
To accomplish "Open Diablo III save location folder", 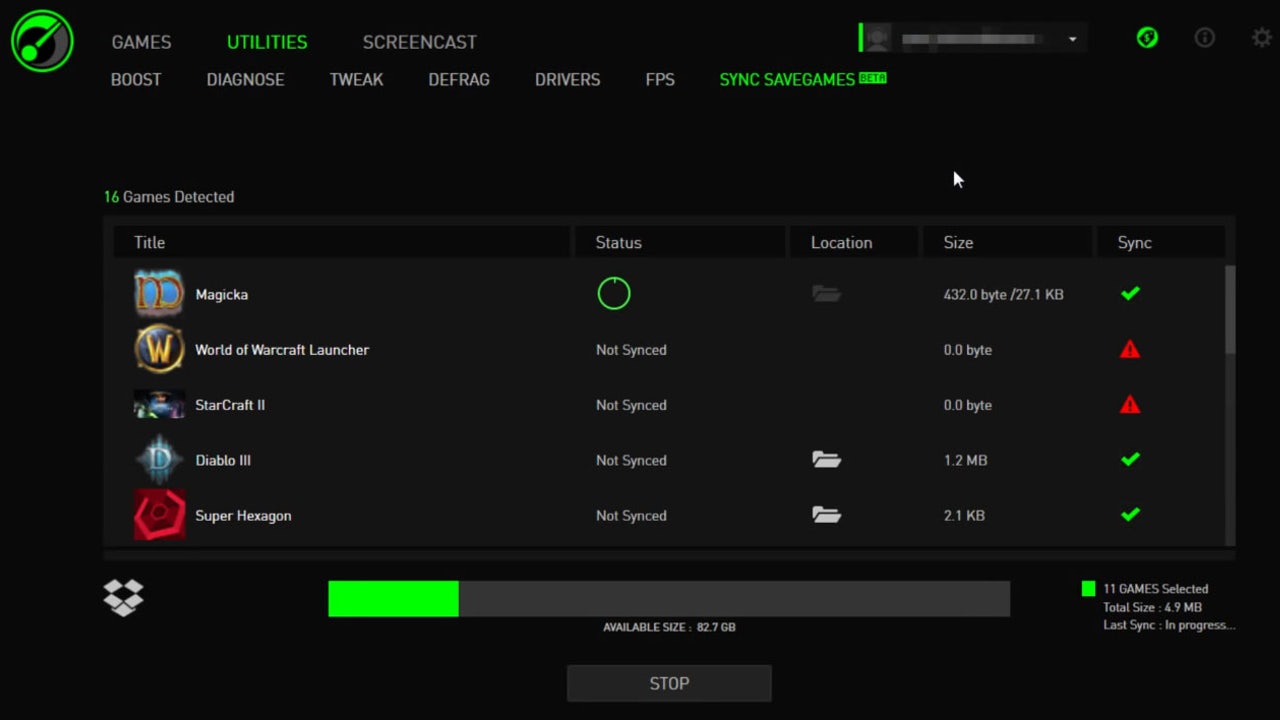I will 826,459.
